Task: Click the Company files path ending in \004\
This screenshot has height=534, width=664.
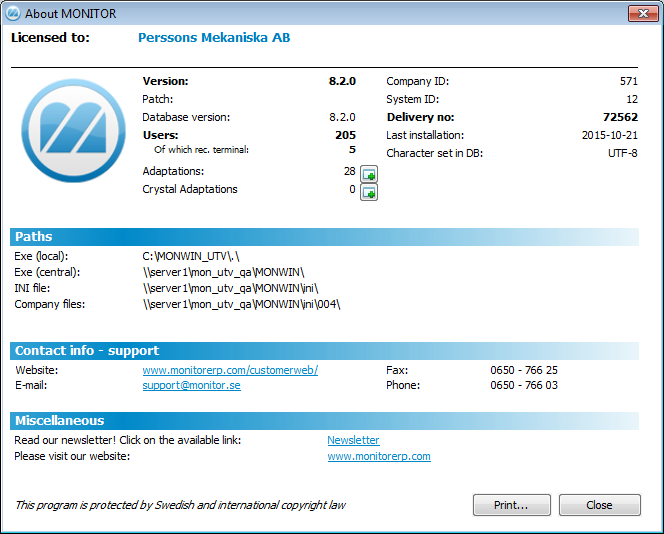Action: click(x=241, y=304)
